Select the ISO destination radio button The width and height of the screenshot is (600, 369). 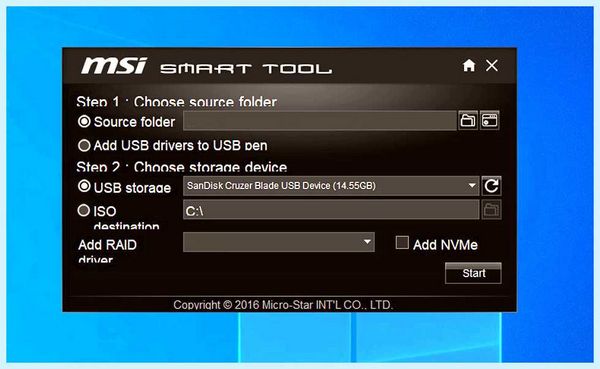click(83, 210)
